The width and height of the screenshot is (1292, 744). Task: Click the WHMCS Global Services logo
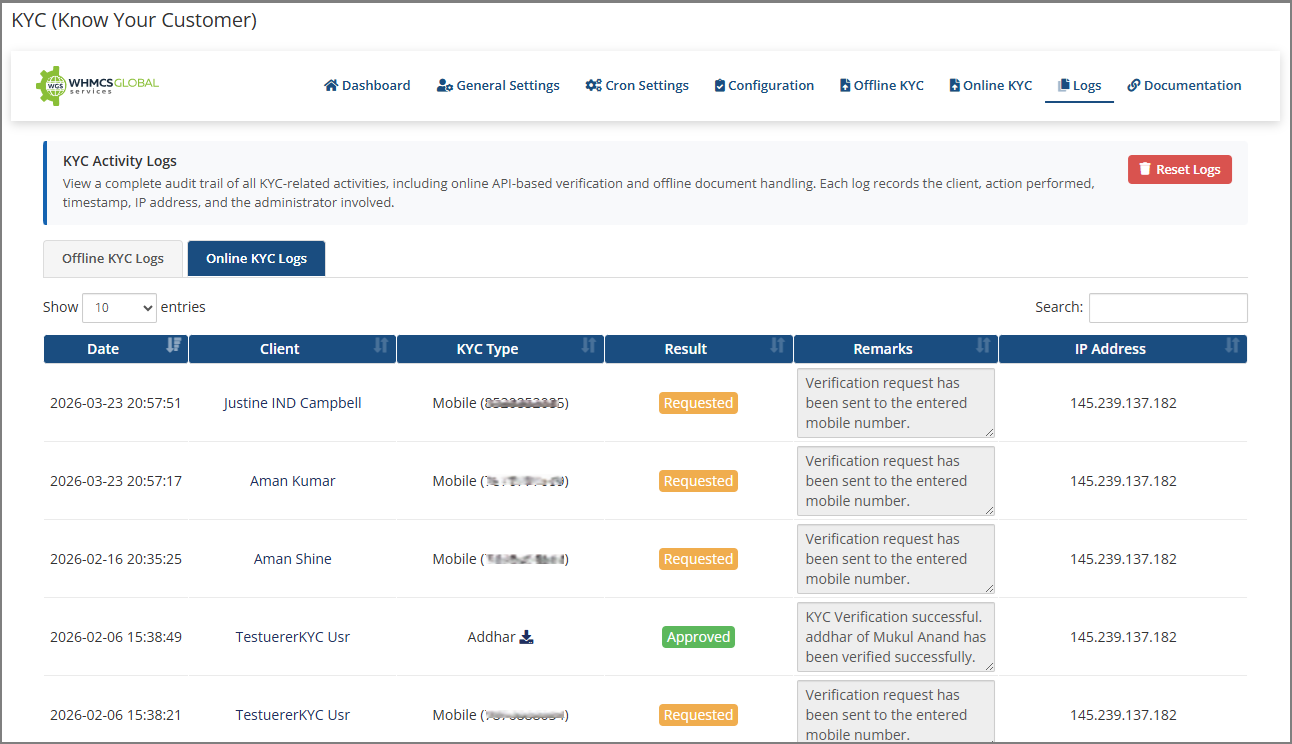[x=98, y=86]
